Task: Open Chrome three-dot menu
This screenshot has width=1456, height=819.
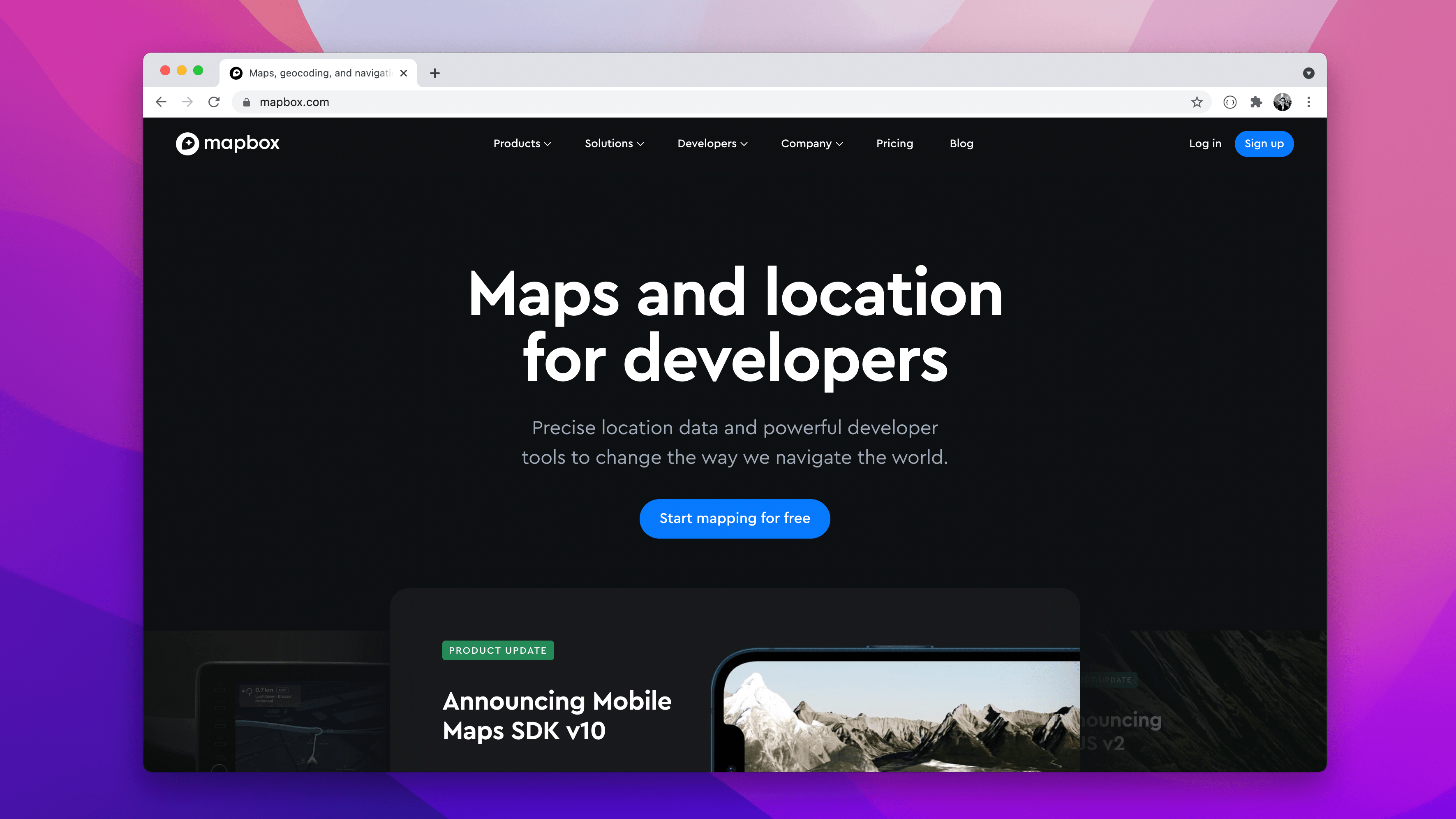Action: coord(1308,102)
